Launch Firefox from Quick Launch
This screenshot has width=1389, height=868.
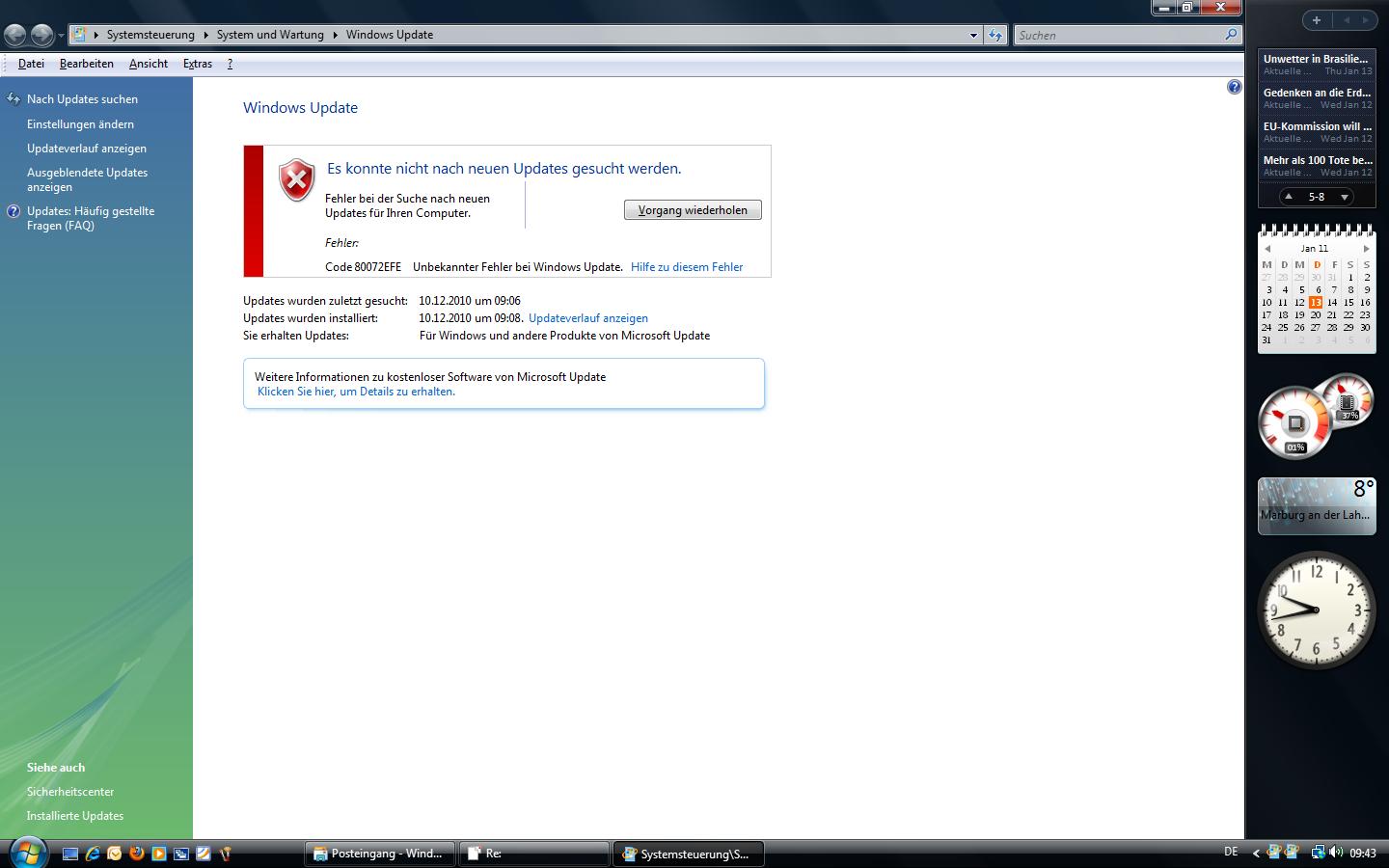(137, 854)
